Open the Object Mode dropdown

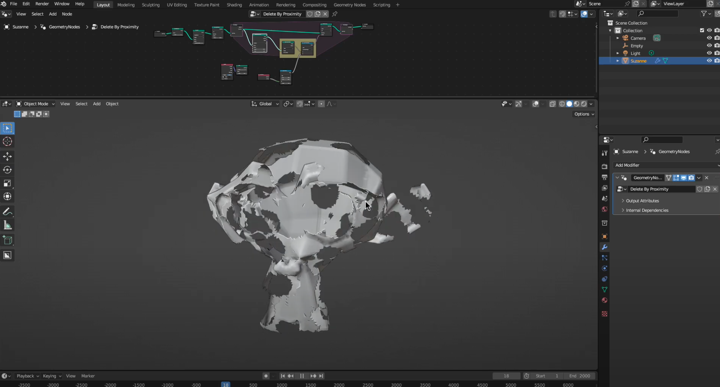[35, 104]
